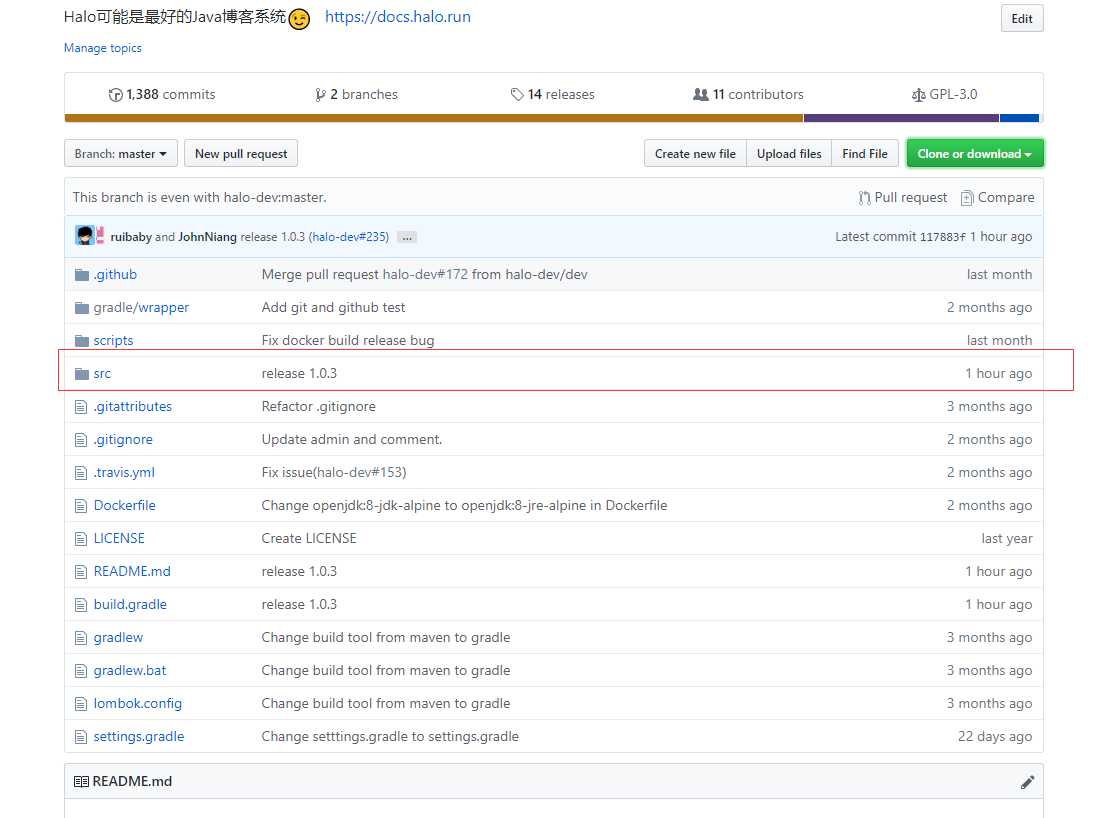
Task: Click the Pull request icon
Action: point(864,198)
